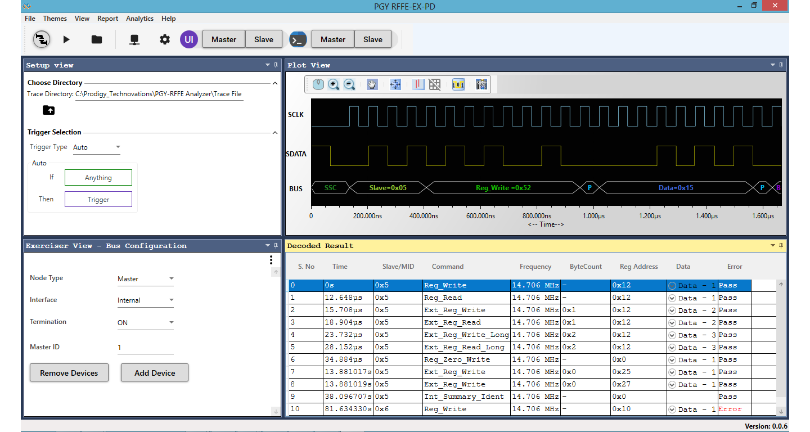The height and width of the screenshot is (432, 810).
Task: Collapse the Choose Directory section
Action: (275, 83)
